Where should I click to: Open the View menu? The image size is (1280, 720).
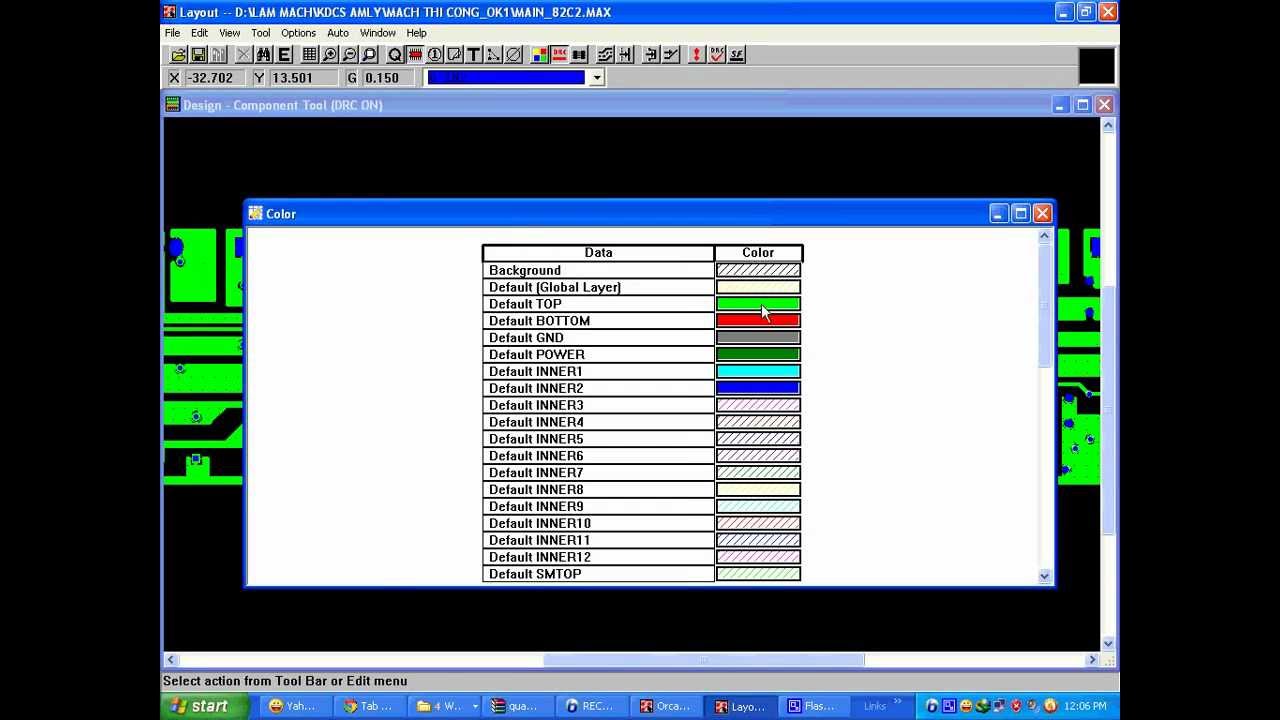click(x=230, y=33)
